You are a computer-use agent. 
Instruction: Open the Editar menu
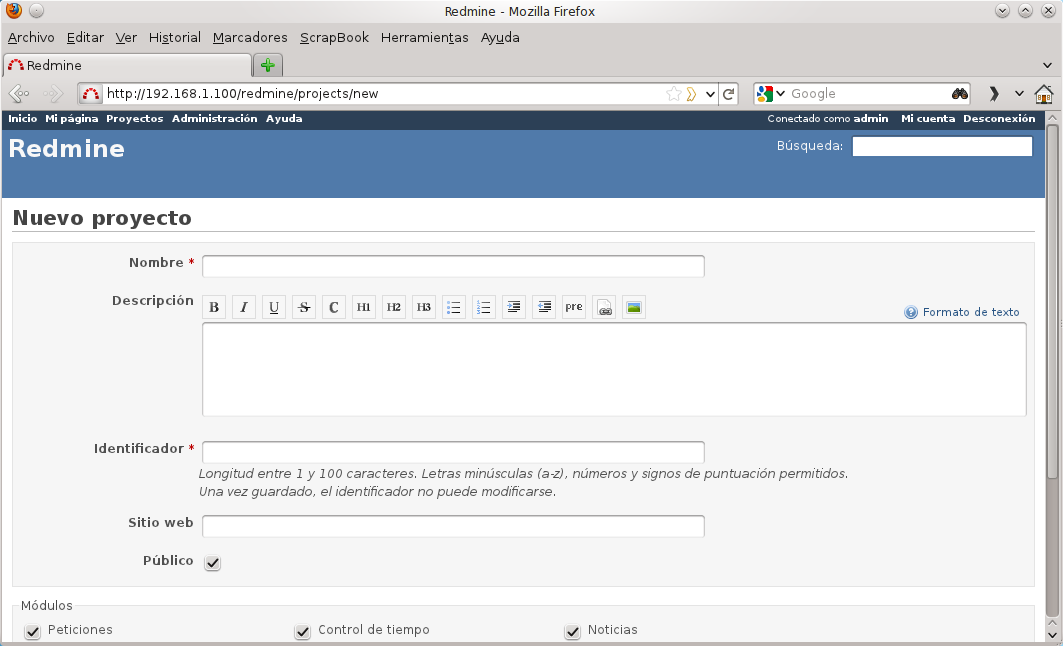pyautogui.click(x=85, y=37)
